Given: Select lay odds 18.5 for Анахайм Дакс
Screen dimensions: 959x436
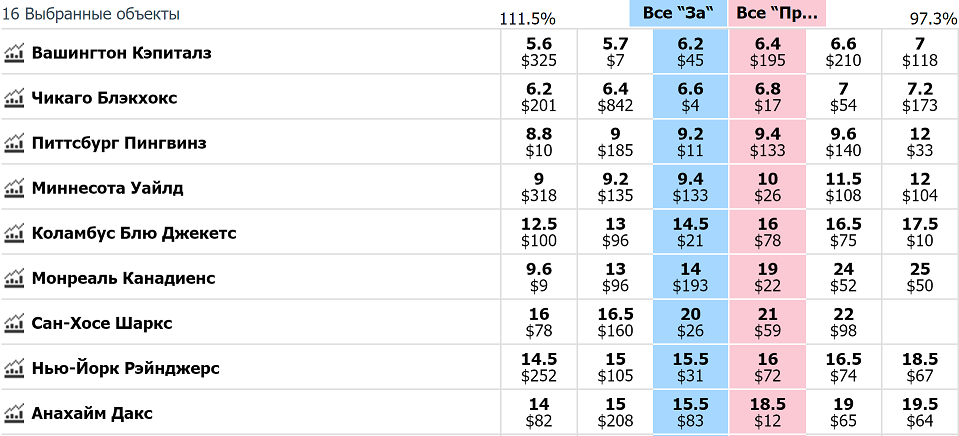Looking at the screenshot, I should [768, 413].
